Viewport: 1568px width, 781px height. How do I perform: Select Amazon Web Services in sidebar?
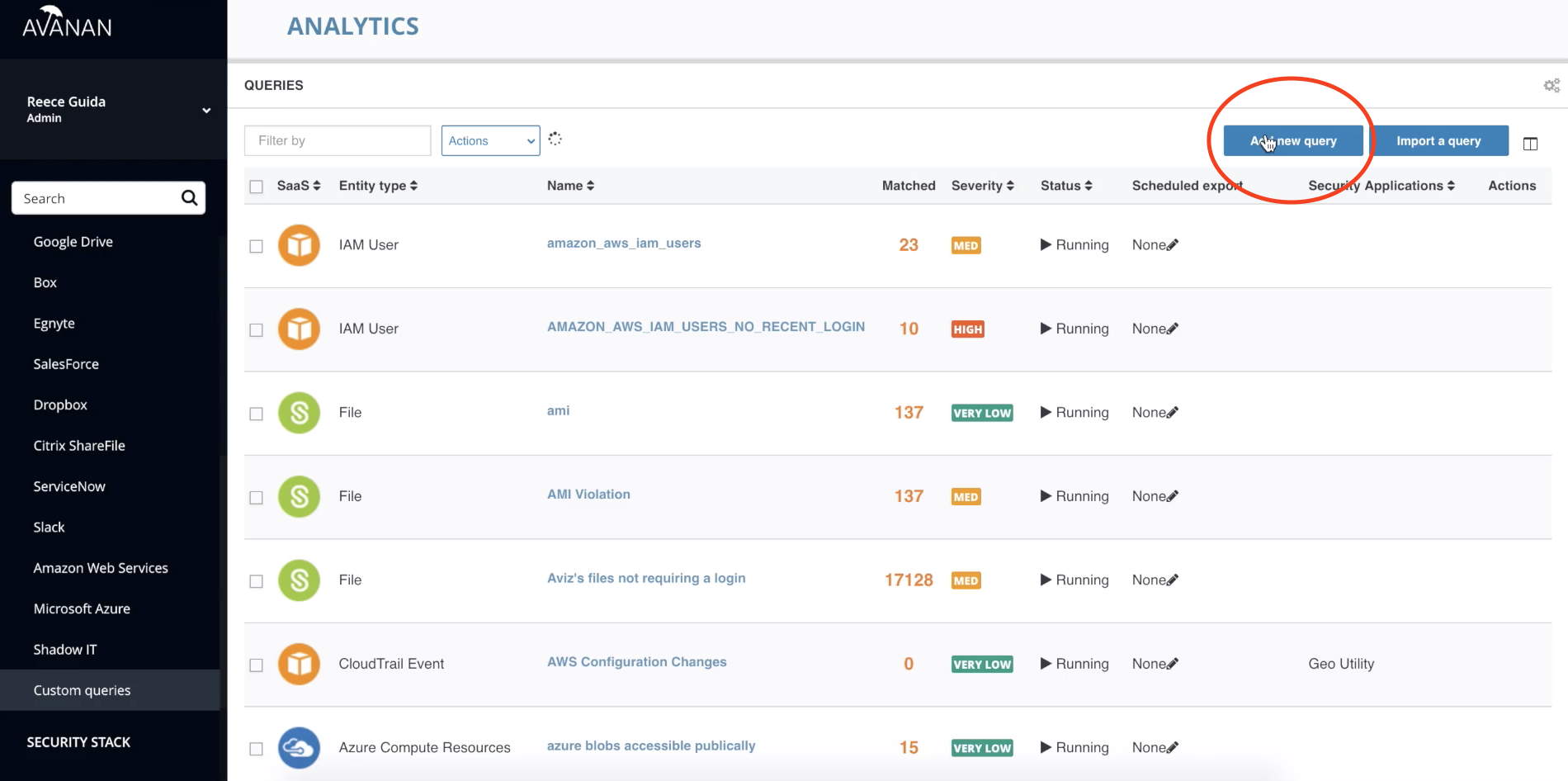click(101, 568)
